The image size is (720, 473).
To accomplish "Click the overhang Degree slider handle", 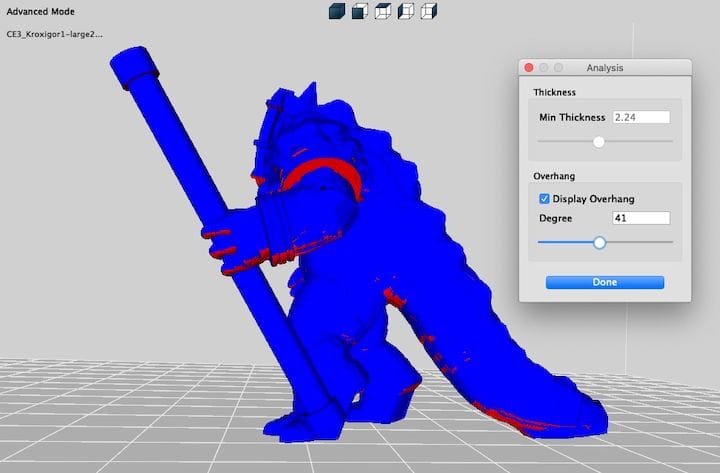I will [599, 242].
